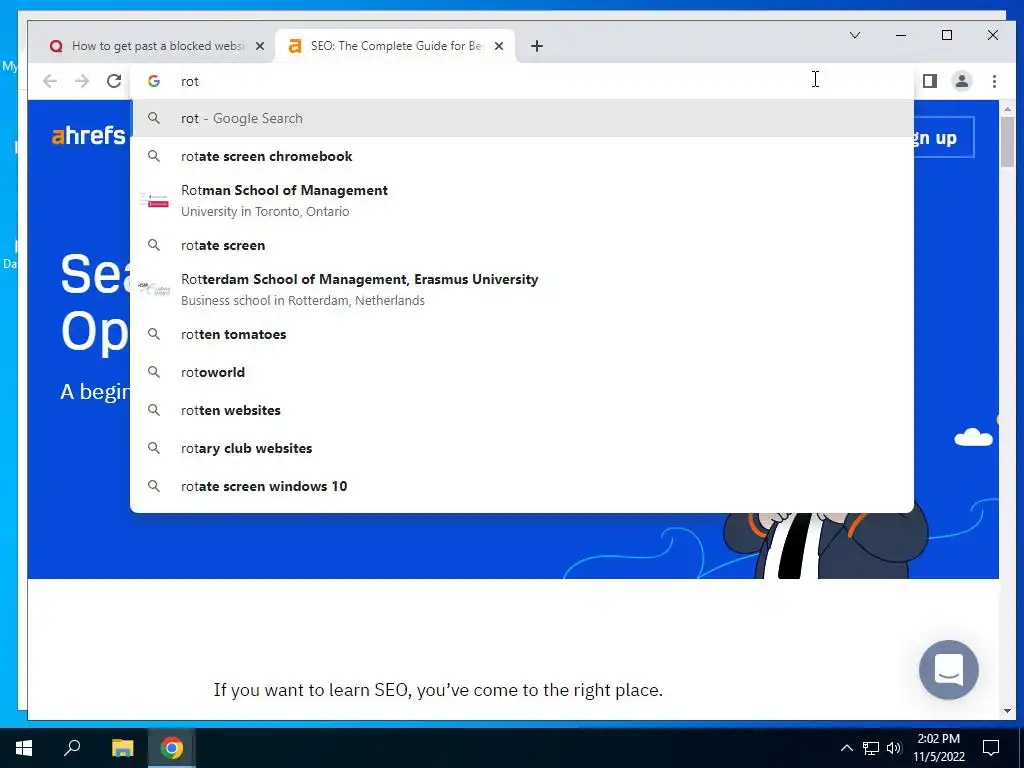This screenshot has height=768, width=1024.
Task: Open Windows taskbar search
Action: (x=72, y=748)
